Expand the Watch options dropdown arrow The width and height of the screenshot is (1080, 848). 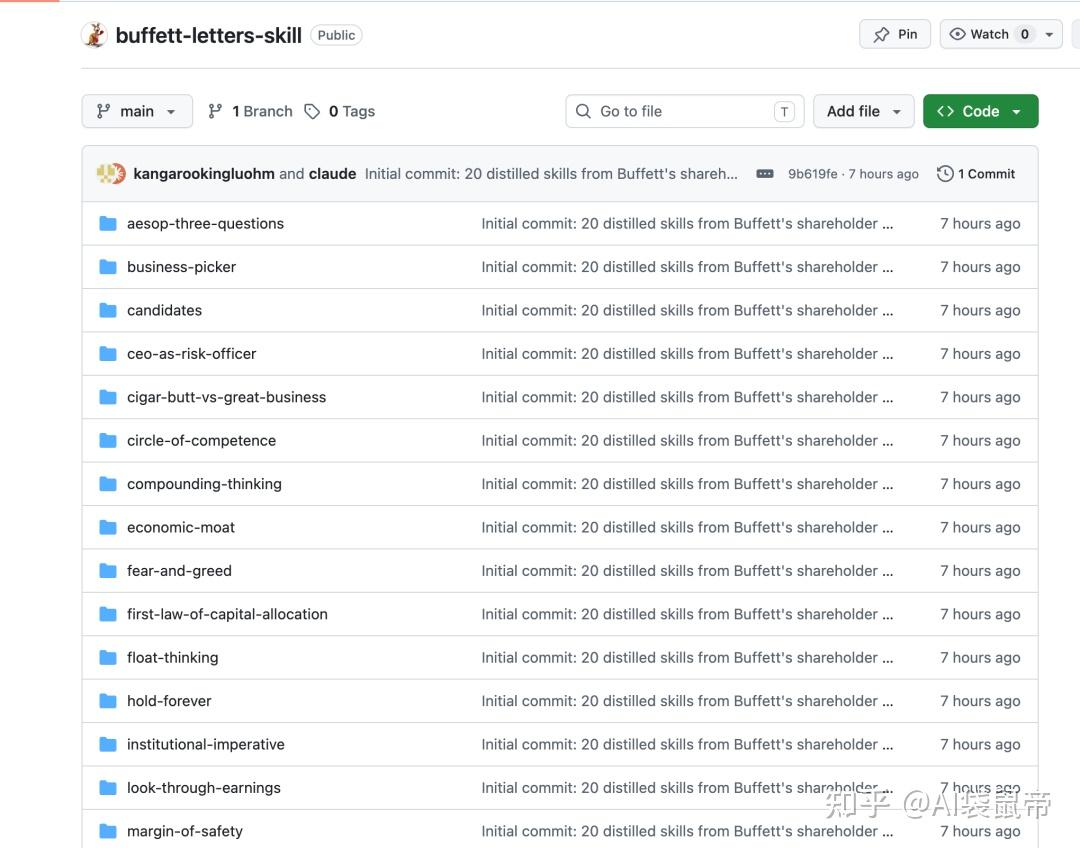click(x=1049, y=34)
